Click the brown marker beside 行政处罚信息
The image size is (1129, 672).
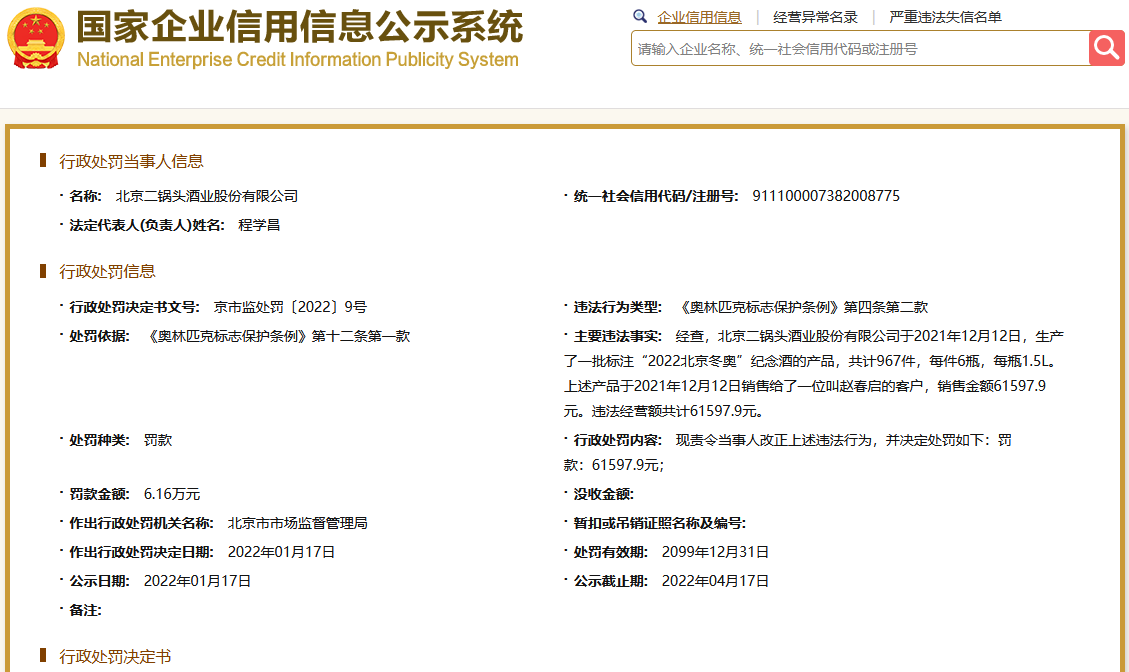pos(43,271)
